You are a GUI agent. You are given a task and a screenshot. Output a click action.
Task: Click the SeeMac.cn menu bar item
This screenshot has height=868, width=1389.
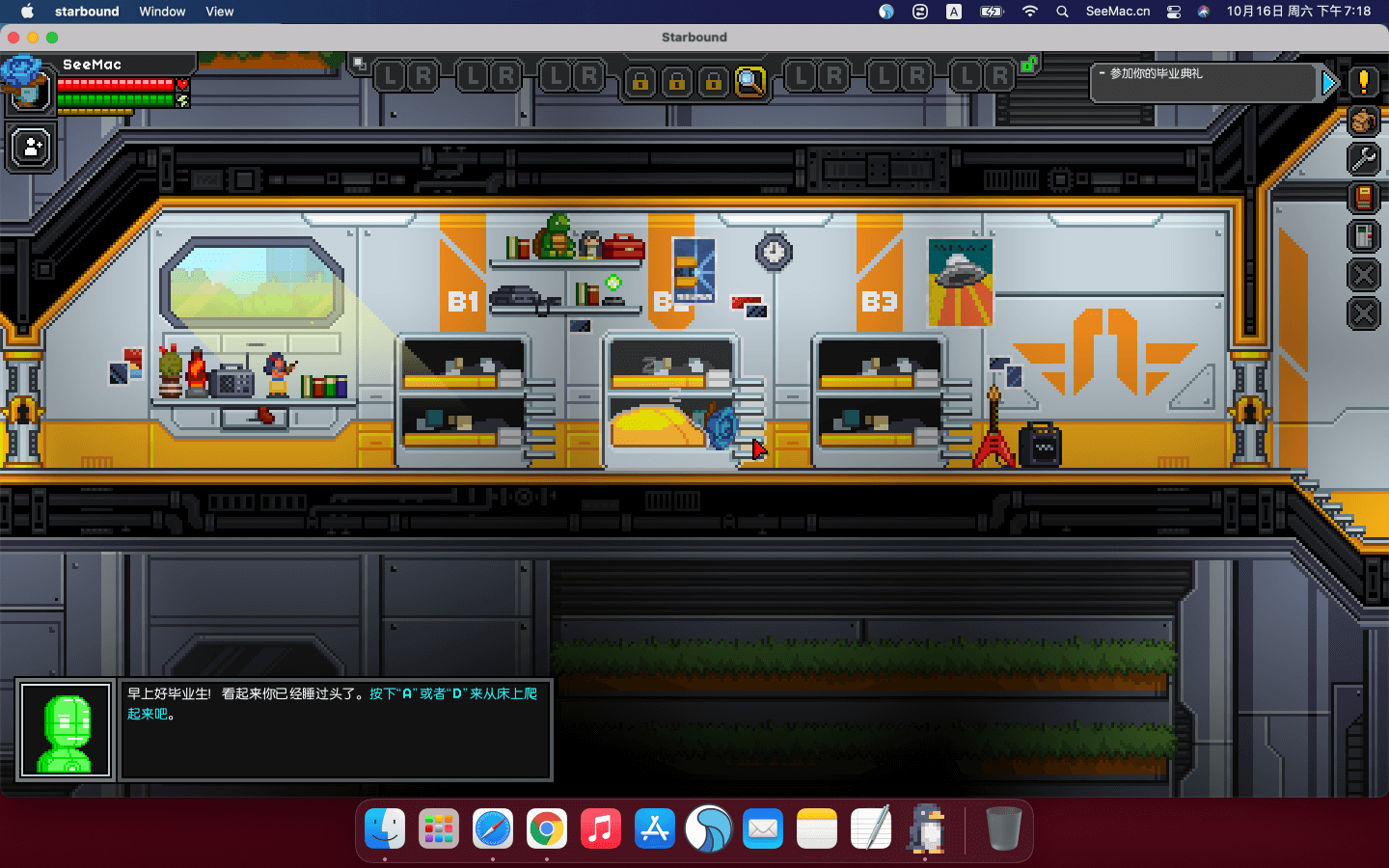(1118, 12)
